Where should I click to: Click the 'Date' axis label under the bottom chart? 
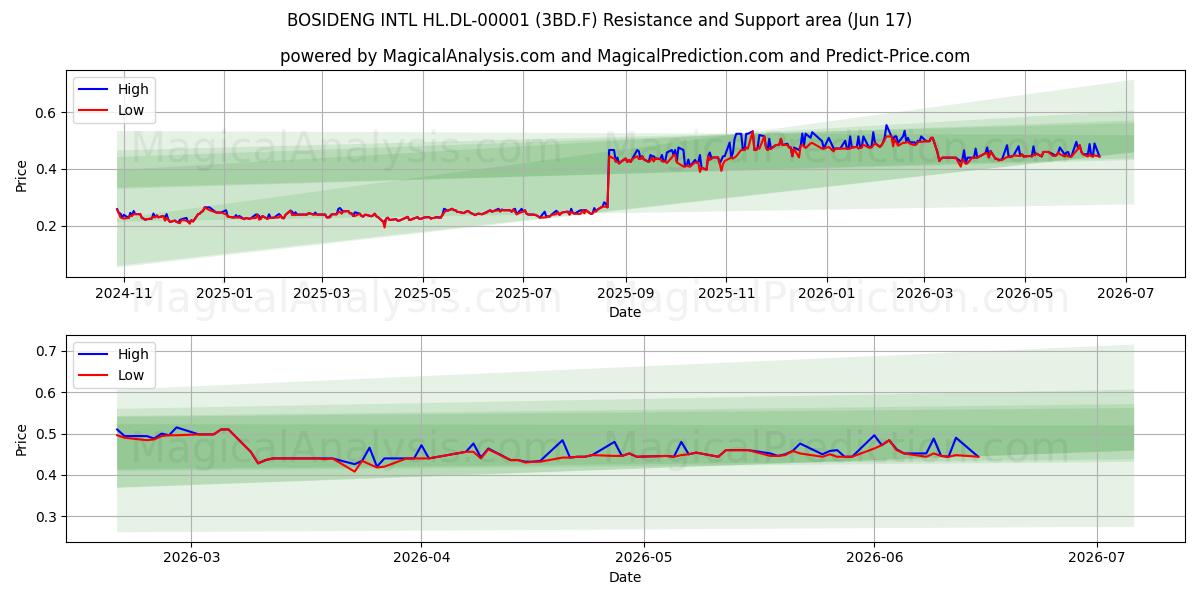(625, 577)
